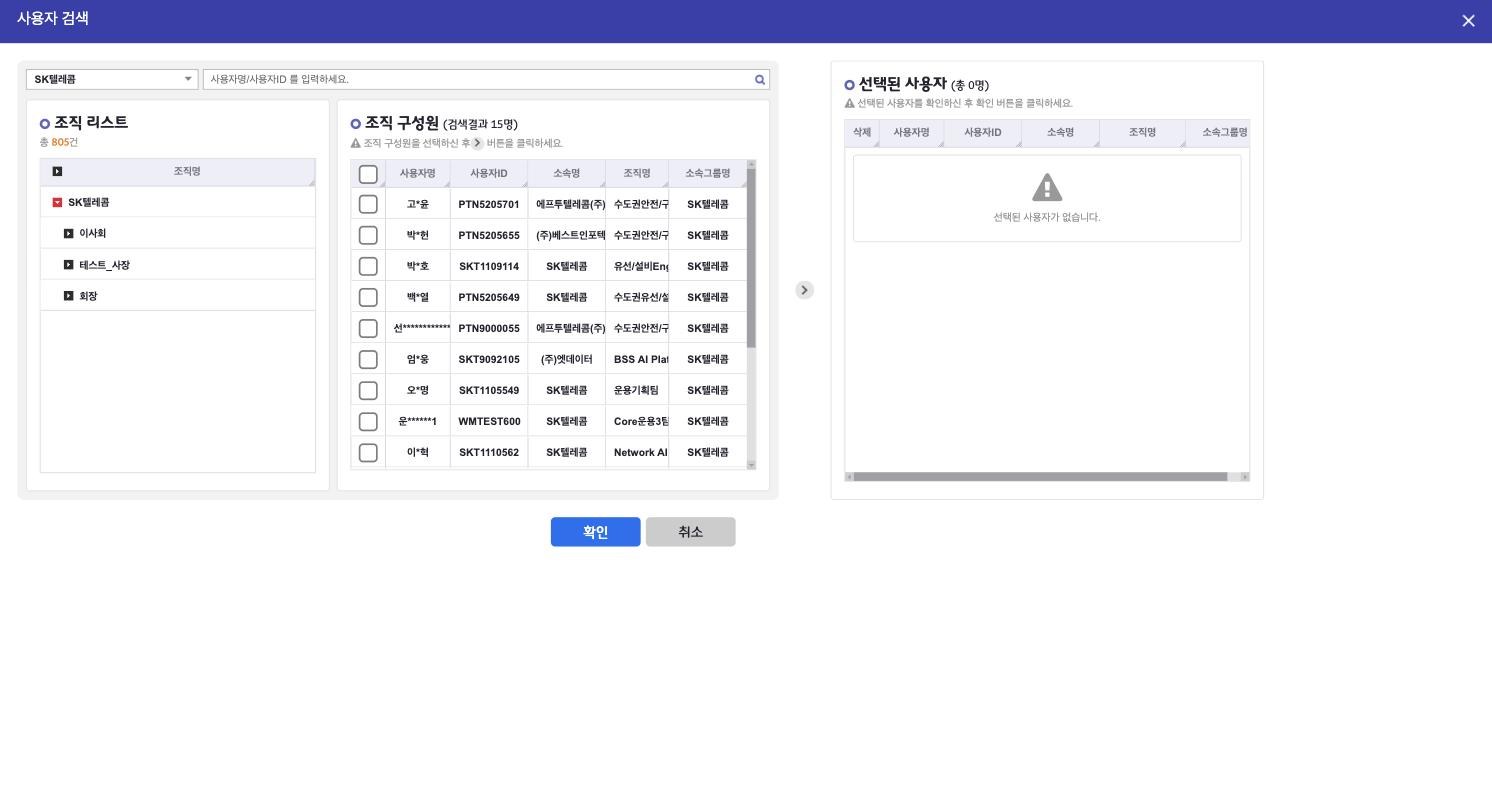This screenshot has width=1492, height=812.
Task: Toggle the select-all checkbox in 조직 구성원 header
Action: click(368, 174)
